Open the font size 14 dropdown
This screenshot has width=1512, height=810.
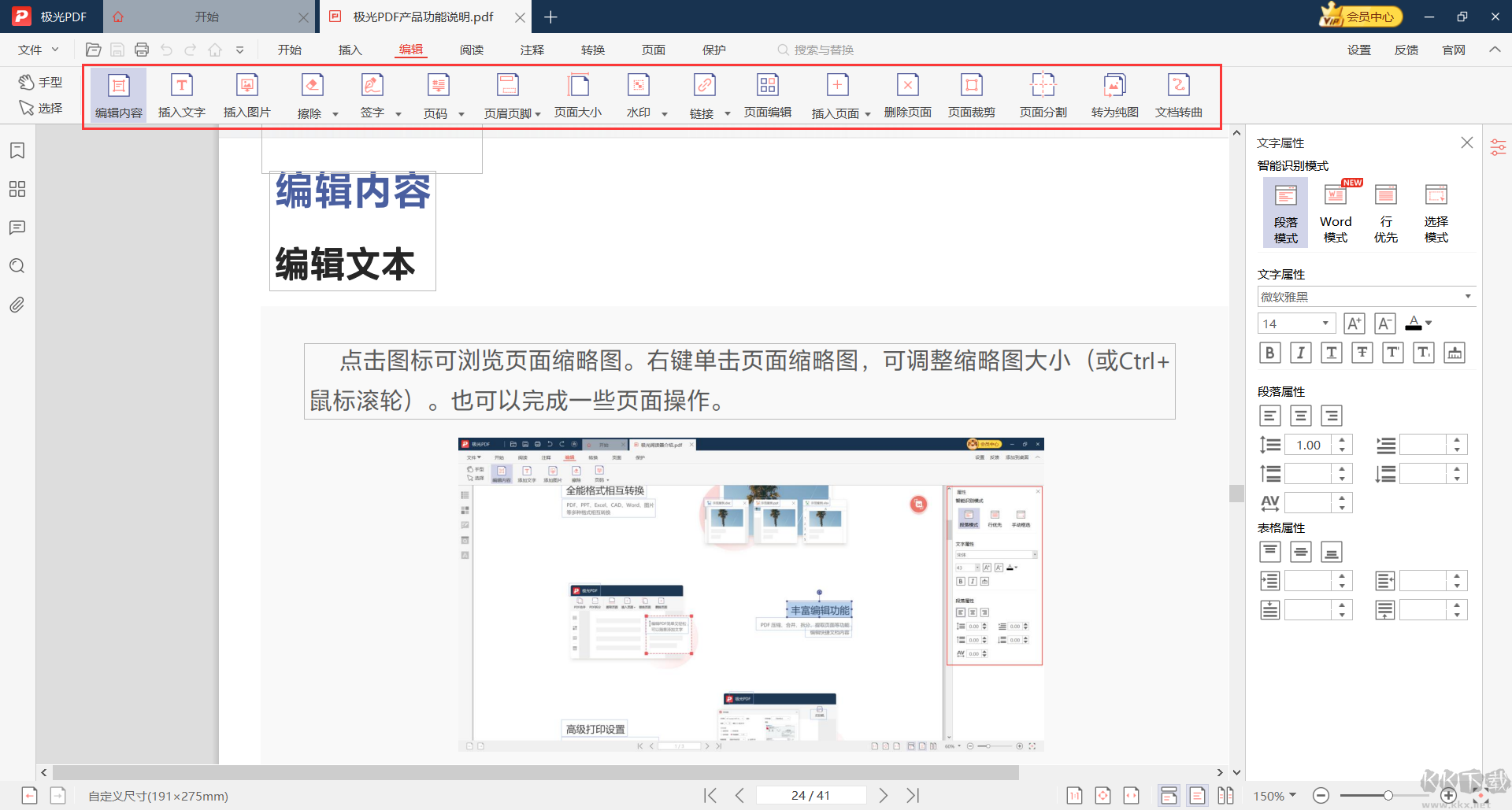click(x=1296, y=324)
